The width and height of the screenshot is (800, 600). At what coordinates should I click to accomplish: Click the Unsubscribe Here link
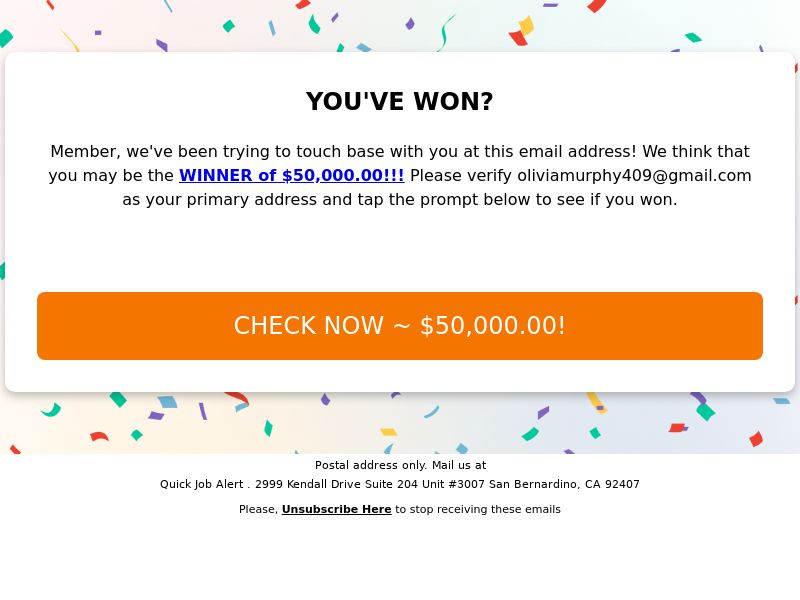tap(336, 509)
